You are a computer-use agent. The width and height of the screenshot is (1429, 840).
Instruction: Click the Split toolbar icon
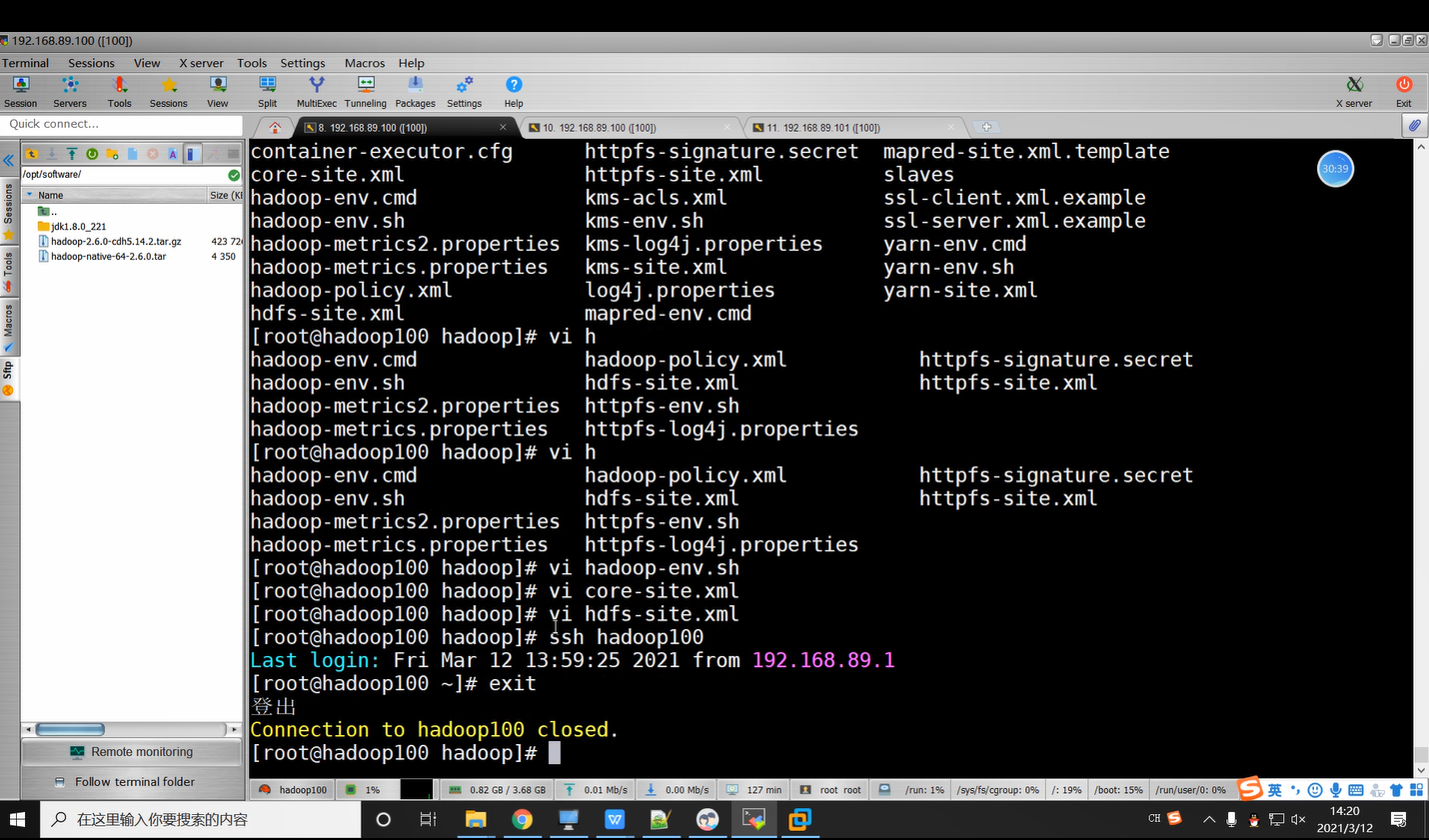tap(267, 91)
